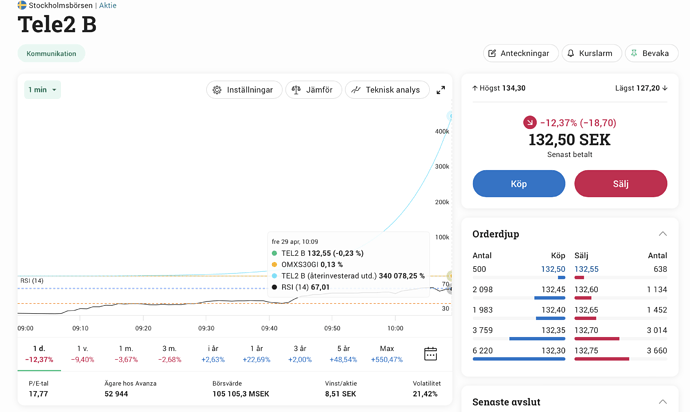Collapse the Orderdjup panel
Screen dimensions: 690x412
662,234
